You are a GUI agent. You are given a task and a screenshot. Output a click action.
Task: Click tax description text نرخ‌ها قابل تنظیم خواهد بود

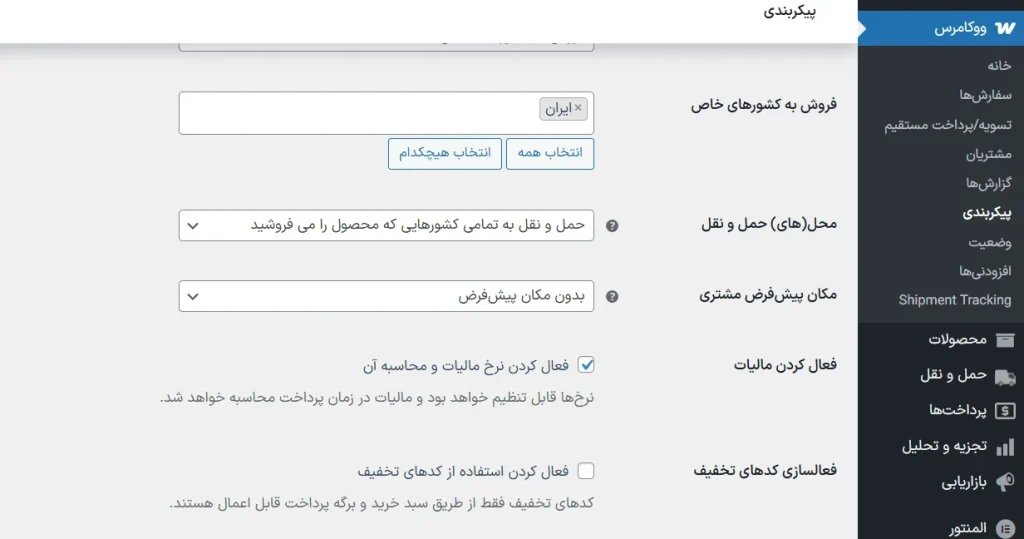pos(377,398)
